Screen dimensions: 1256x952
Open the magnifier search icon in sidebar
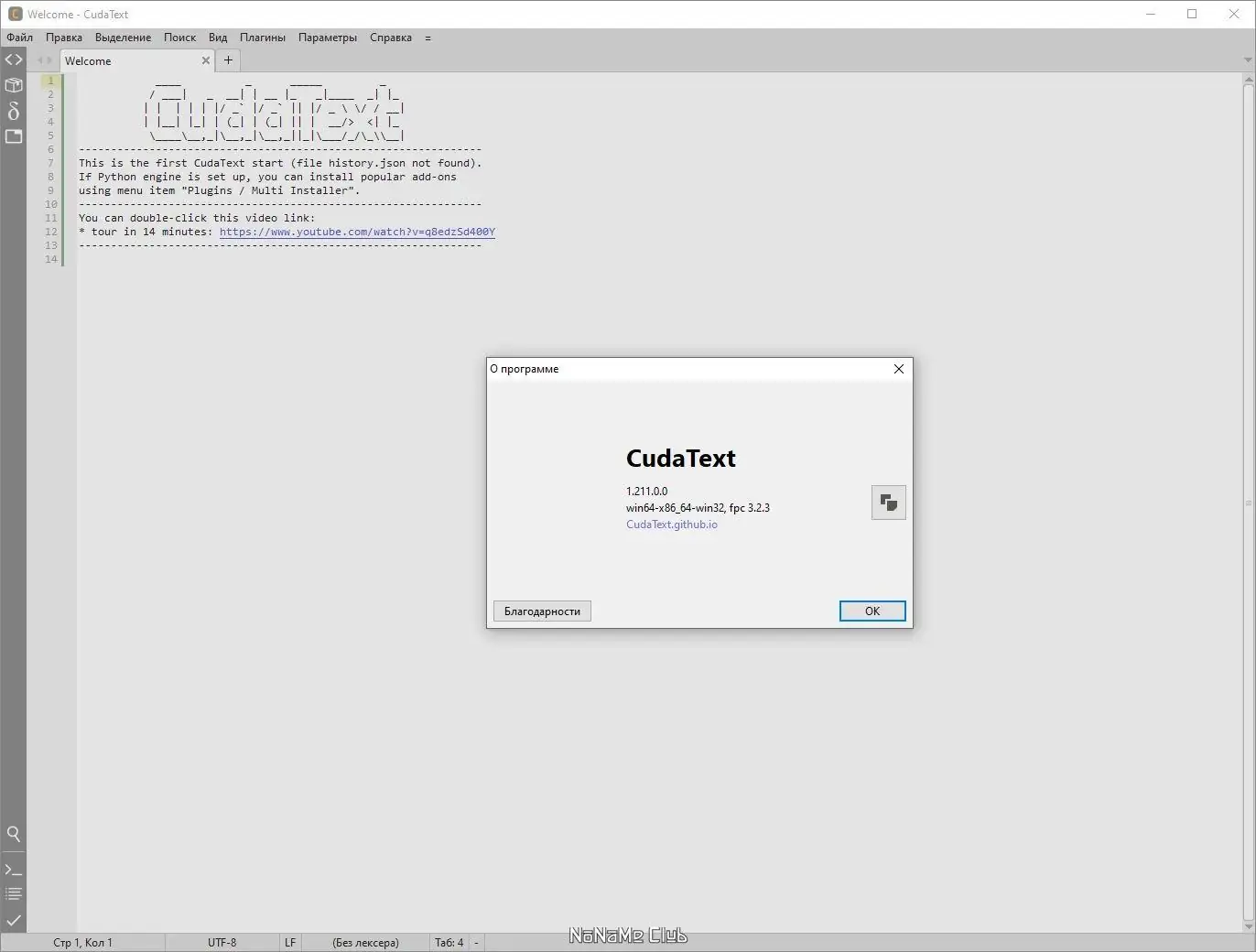[x=14, y=834]
